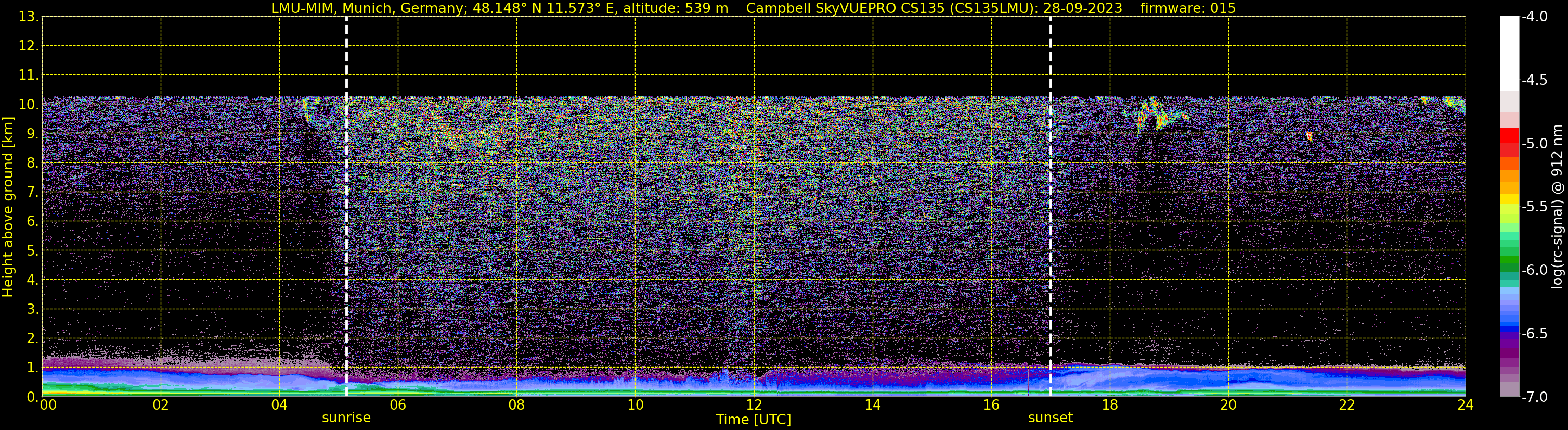Image resolution: width=1568 pixels, height=430 pixels.
Task: Click the 'Height above ground [km]' axis title
Action: coord(8,207)
